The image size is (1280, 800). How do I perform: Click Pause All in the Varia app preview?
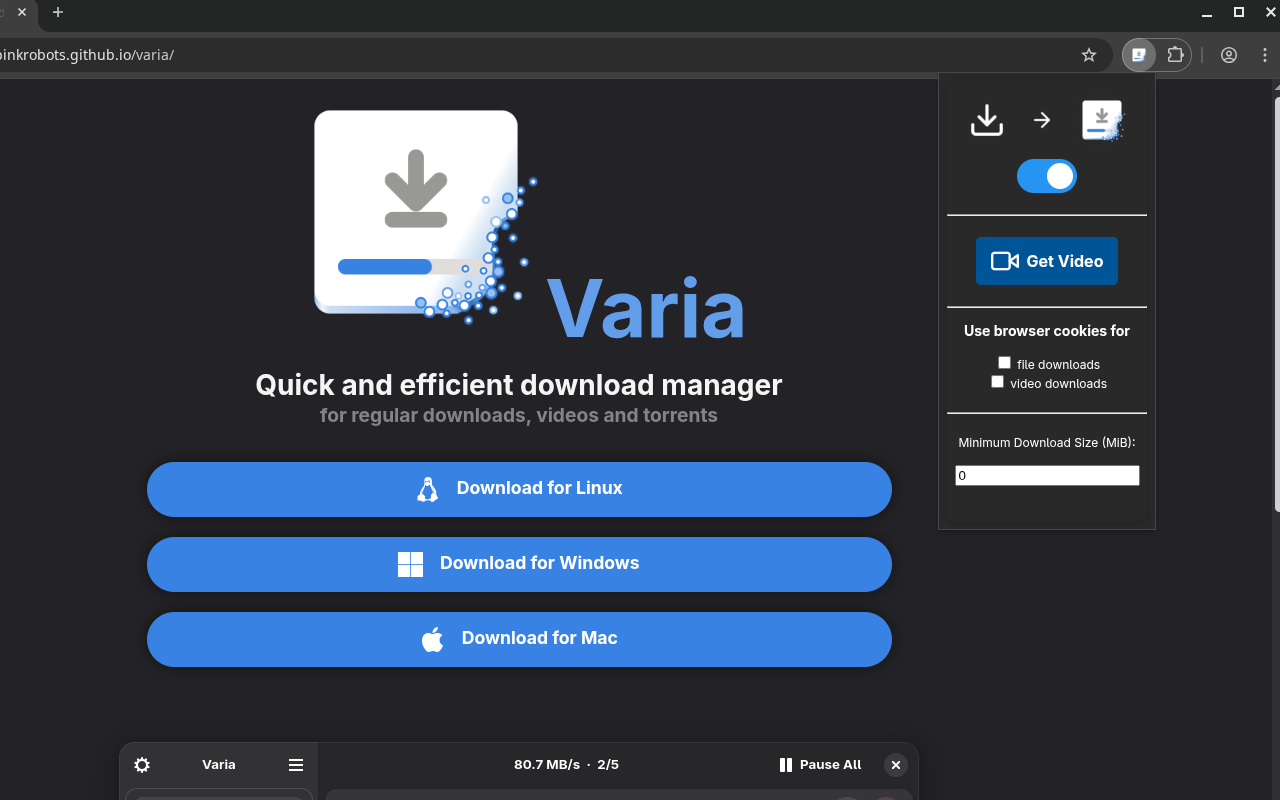pyautogui.click(x=820, y=765)
